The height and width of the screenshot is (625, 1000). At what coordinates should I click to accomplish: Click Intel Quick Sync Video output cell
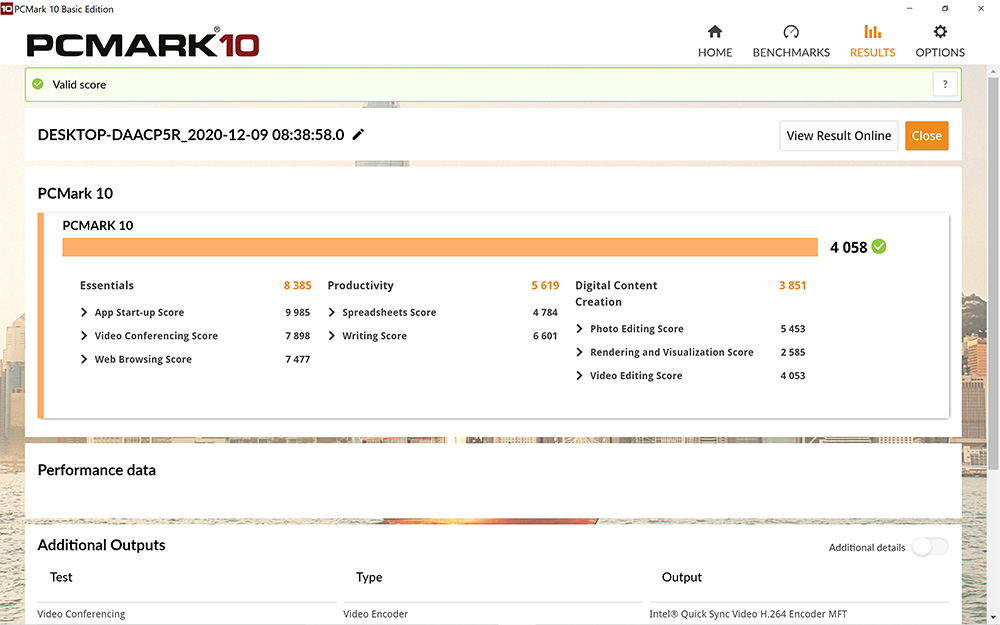pyautogui.click(x=748, y=614)
